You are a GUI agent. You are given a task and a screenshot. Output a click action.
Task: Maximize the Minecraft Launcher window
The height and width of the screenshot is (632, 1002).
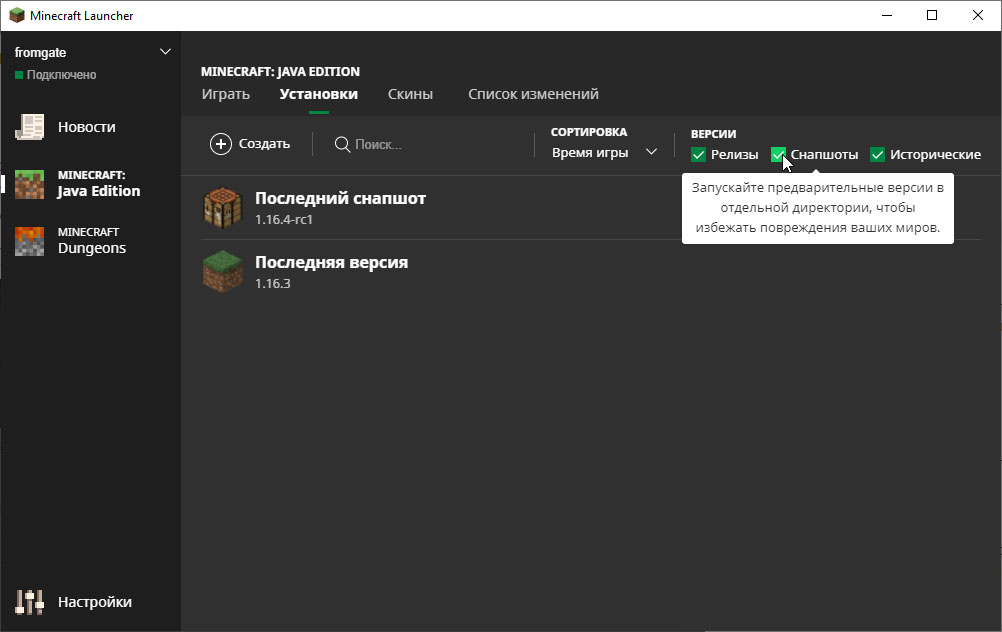coord(932,15)
